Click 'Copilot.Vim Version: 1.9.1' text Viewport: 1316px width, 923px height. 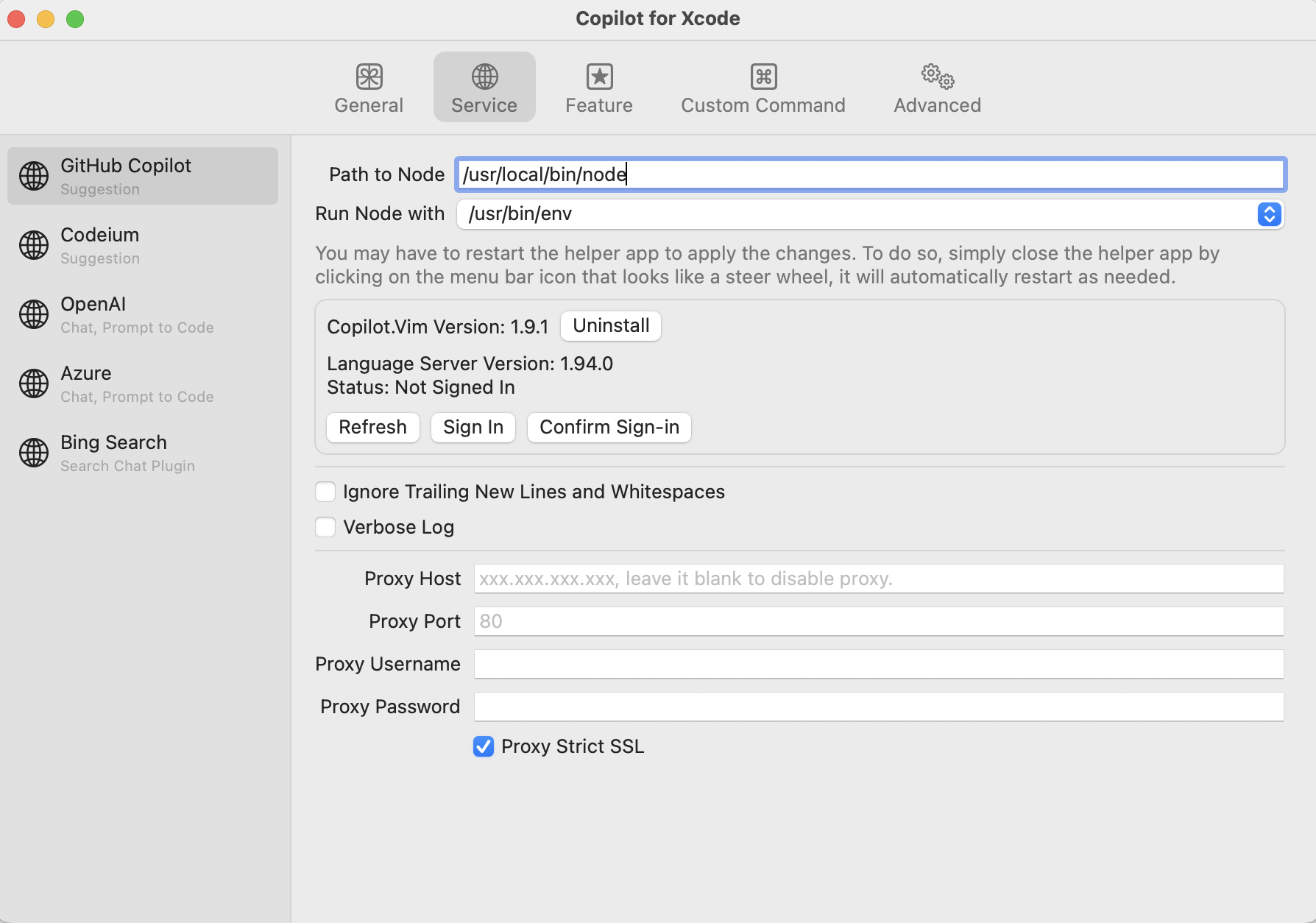[x=438, y=327]
